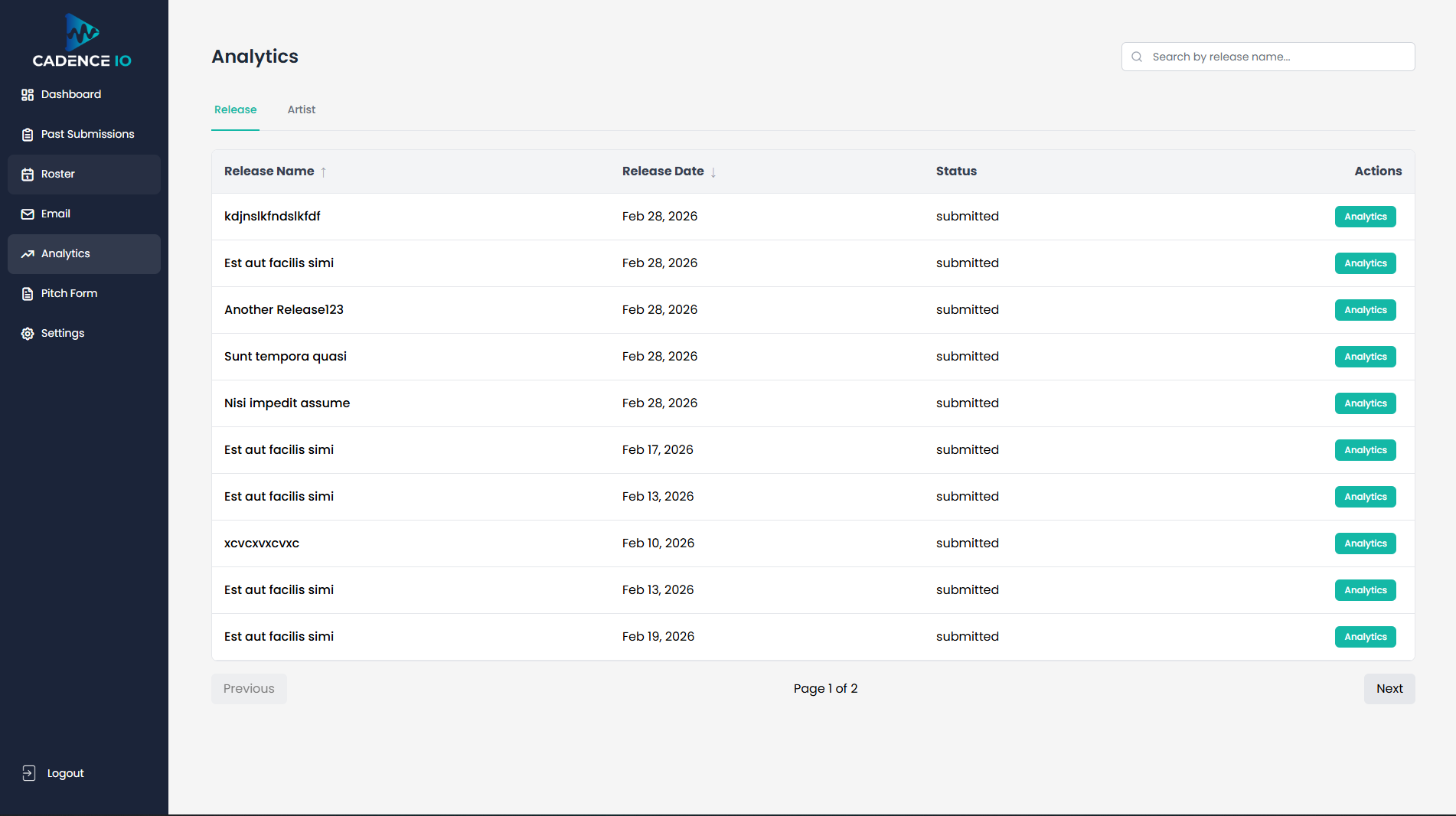Screen dimensions: 1456x816
Task: Click the kdjnslkfndslkfdf release name
Action: coord(273,217)
